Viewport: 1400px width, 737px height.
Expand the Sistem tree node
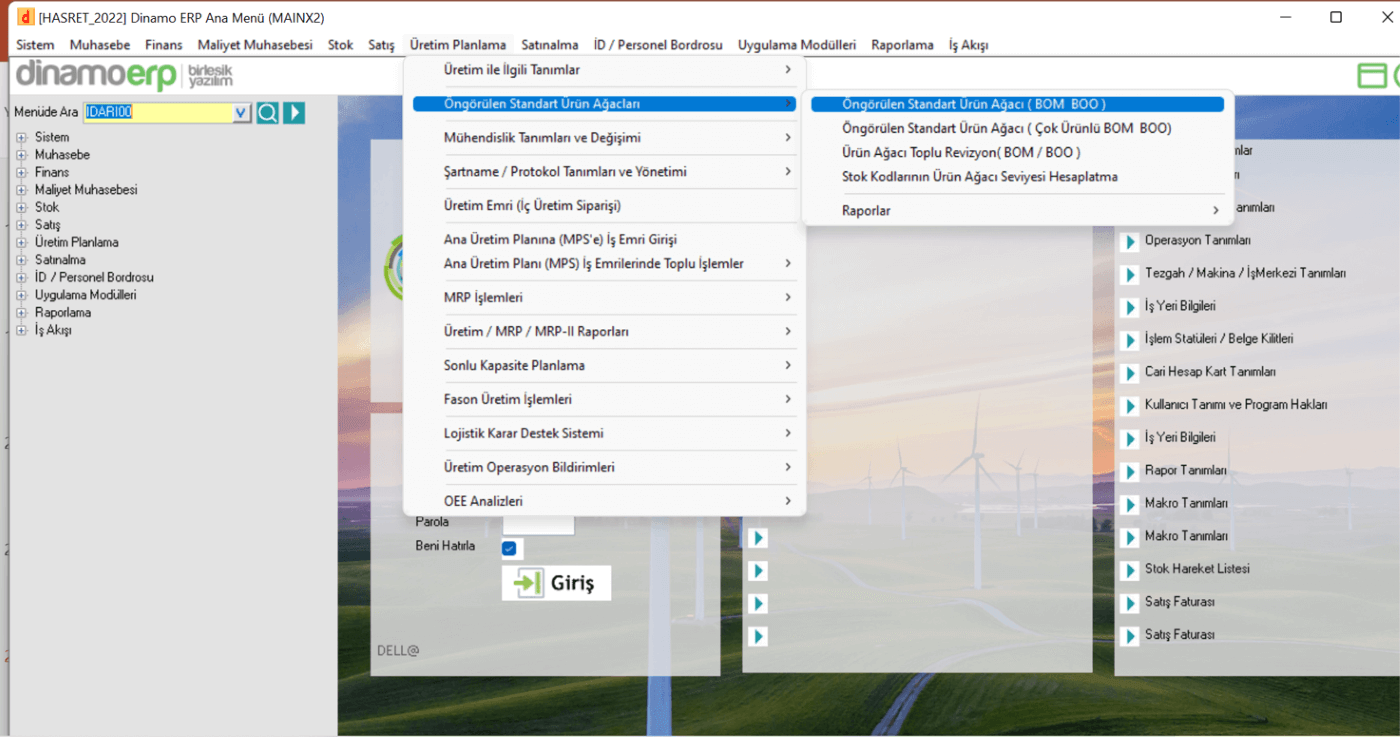coord(21,137)
